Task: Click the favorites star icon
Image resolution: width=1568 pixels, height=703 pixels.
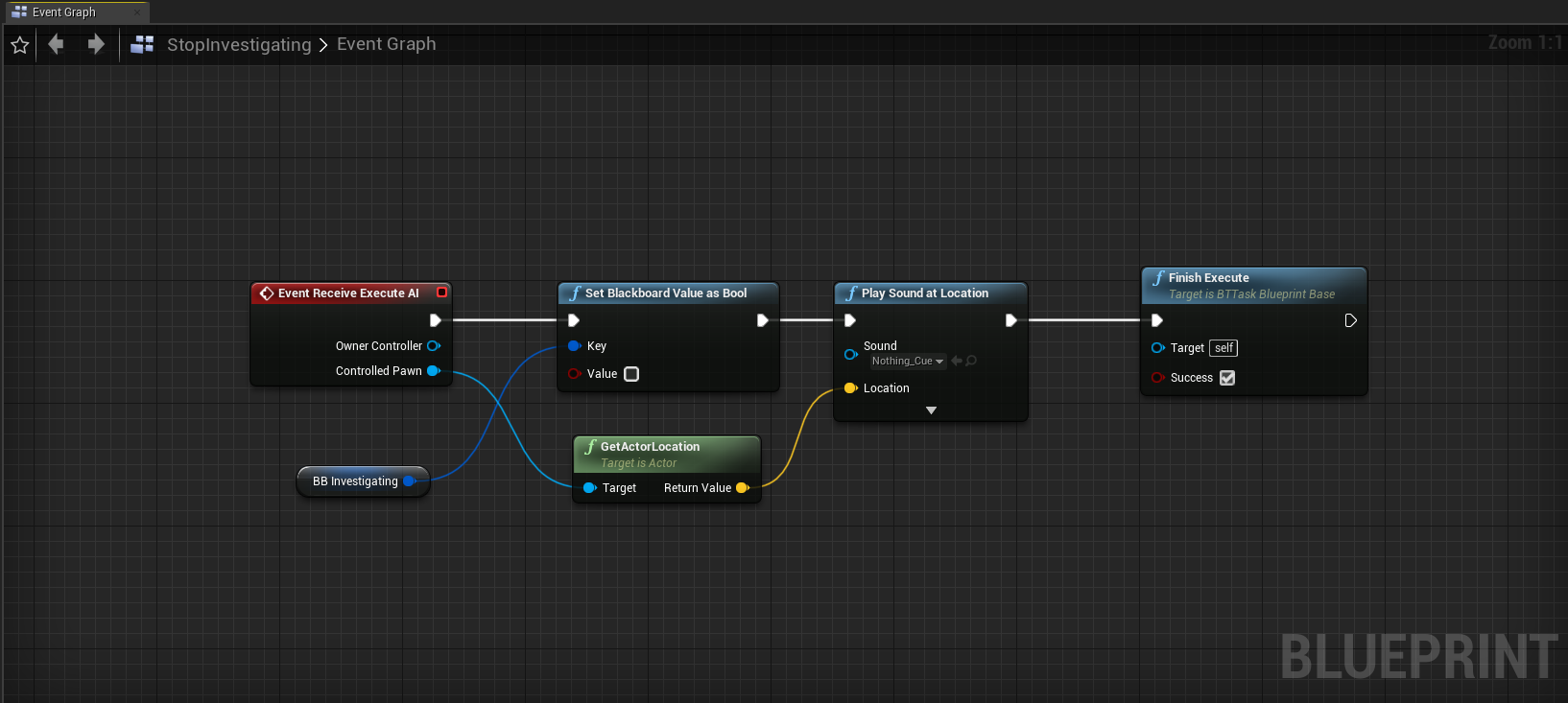Action: (x=19, y=45)
